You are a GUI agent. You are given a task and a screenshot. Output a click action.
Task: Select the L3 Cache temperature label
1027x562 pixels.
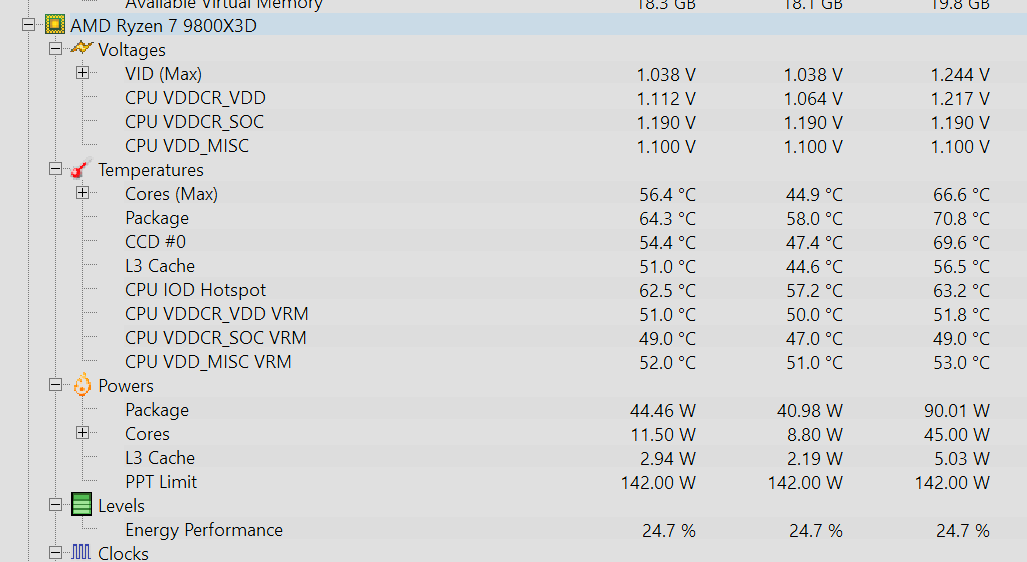coord(160,266)
